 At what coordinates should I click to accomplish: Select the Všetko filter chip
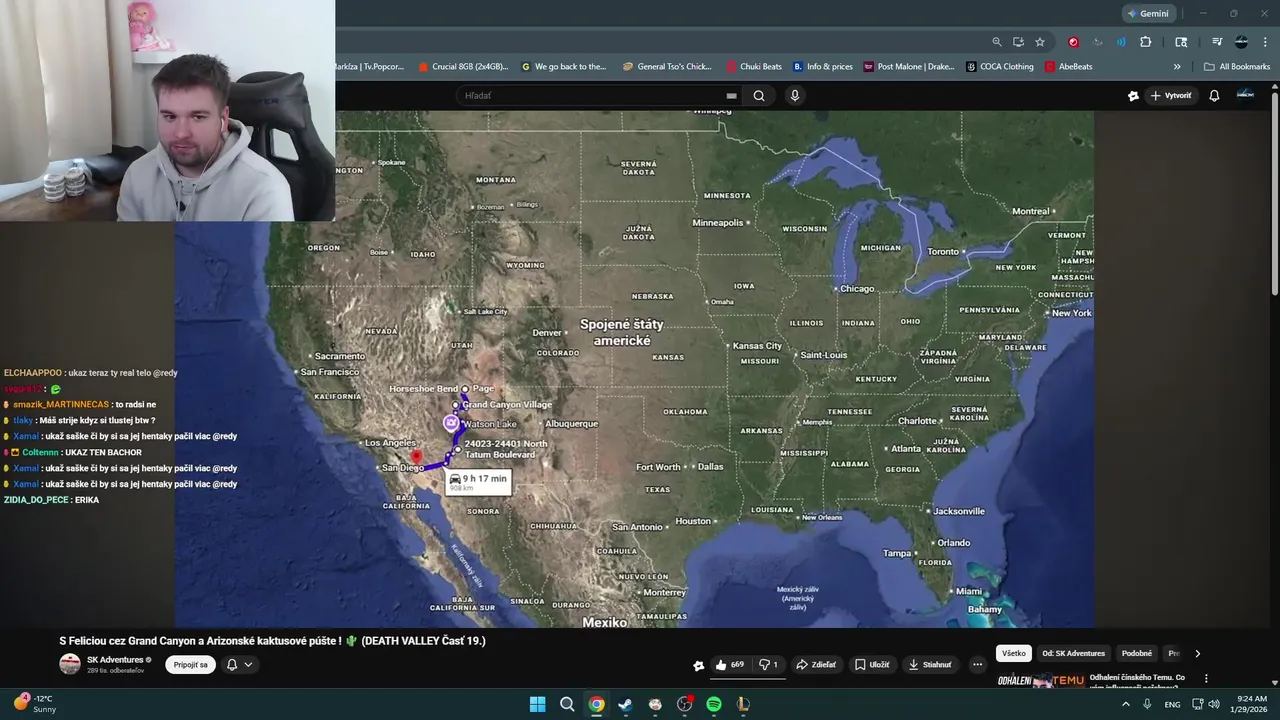tap(1014, 654)
